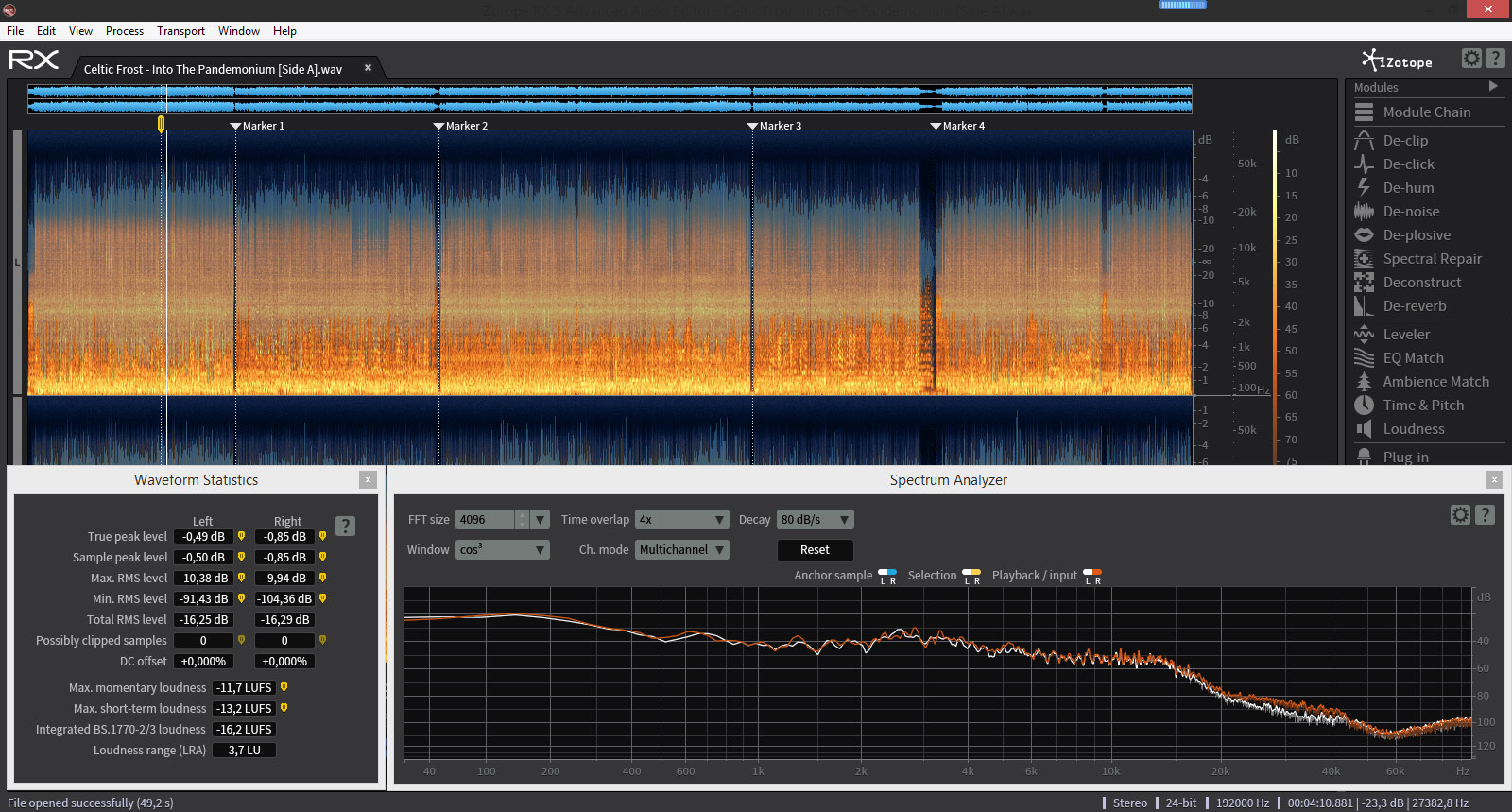The height and width of the screenshot is (812, 1512).
Task: Open the Transport menu
Action: click(x=180, y=31)
